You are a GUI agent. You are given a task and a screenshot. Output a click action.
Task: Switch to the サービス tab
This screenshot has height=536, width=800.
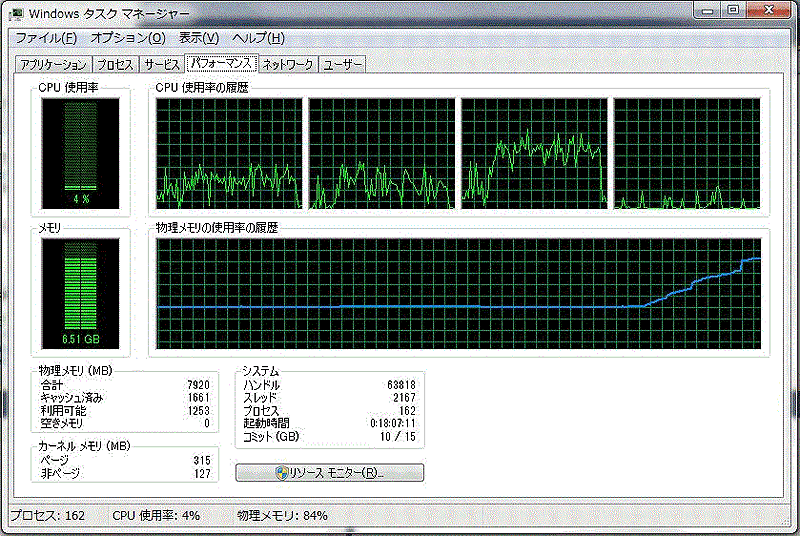pyautogui.click(x=162, y=65)
